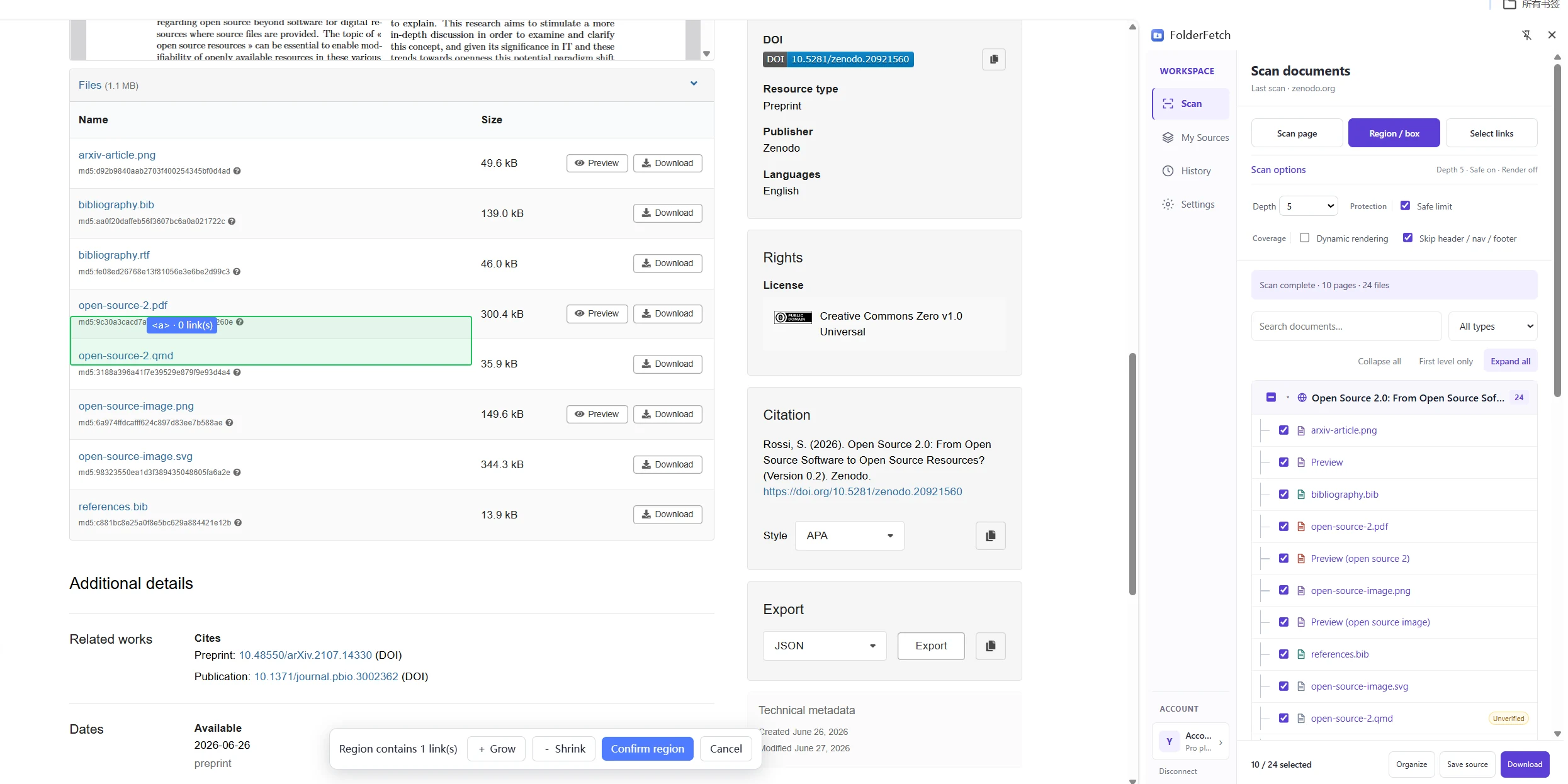Click Expand all in the document tree
Screen dimensions: 1568x784
(x=1510, y=362)
